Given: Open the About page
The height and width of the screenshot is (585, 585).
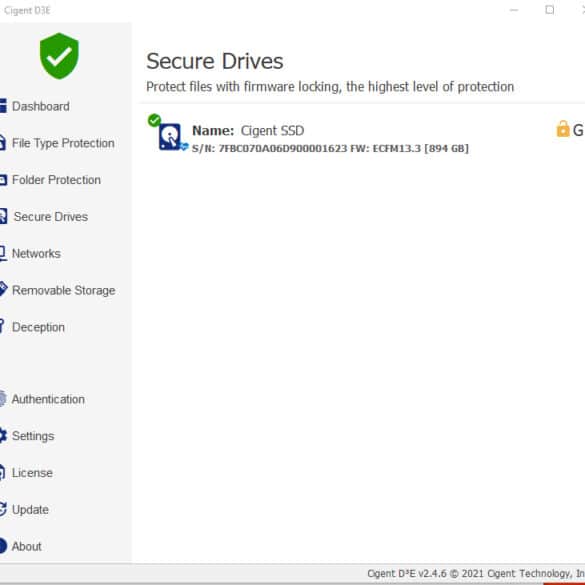Looking at the screenshot, I should tap(26, 547).
